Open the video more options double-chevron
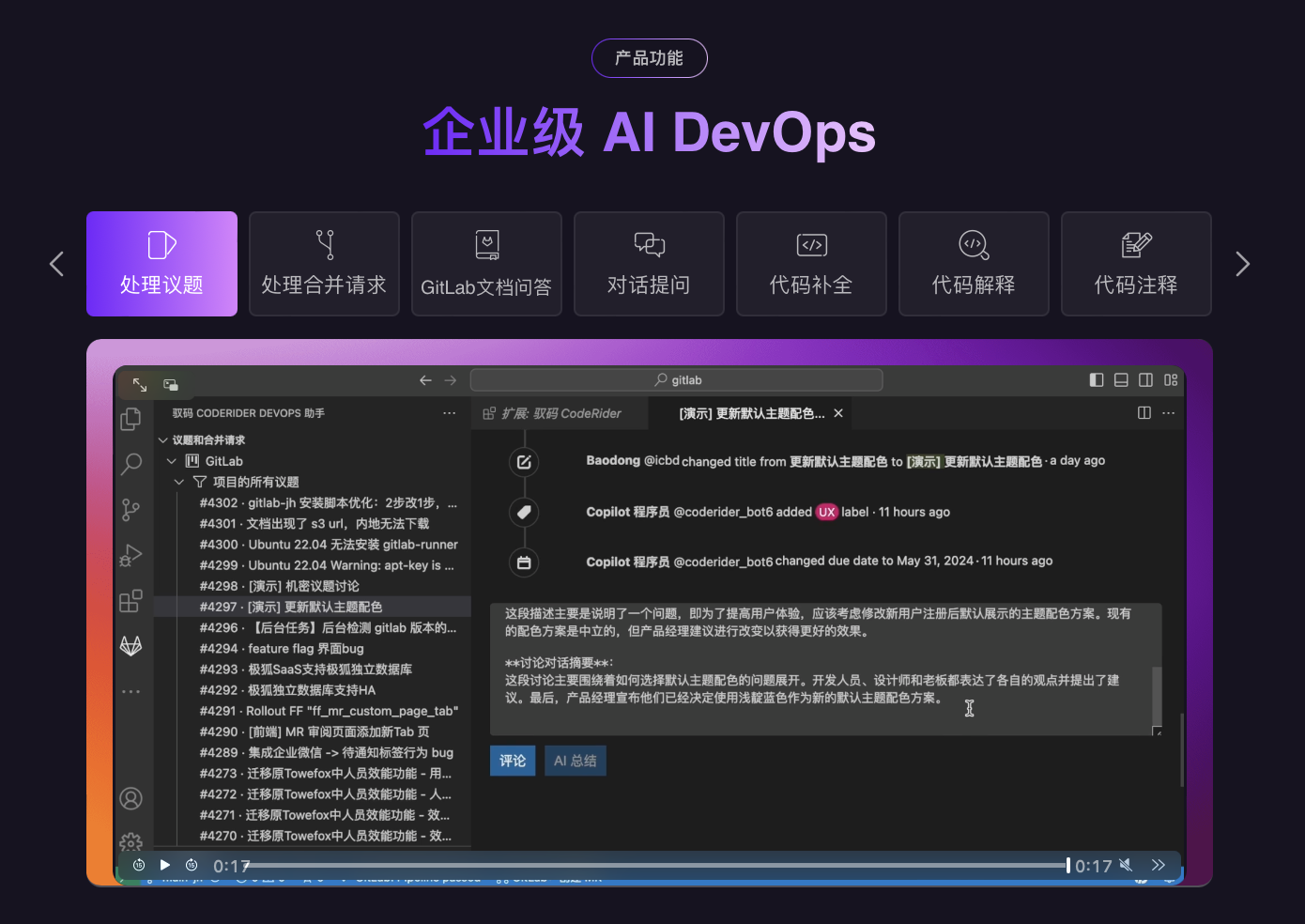Screen dimensions: 1305x924 pyautogui.click(x=1159, y=865)
